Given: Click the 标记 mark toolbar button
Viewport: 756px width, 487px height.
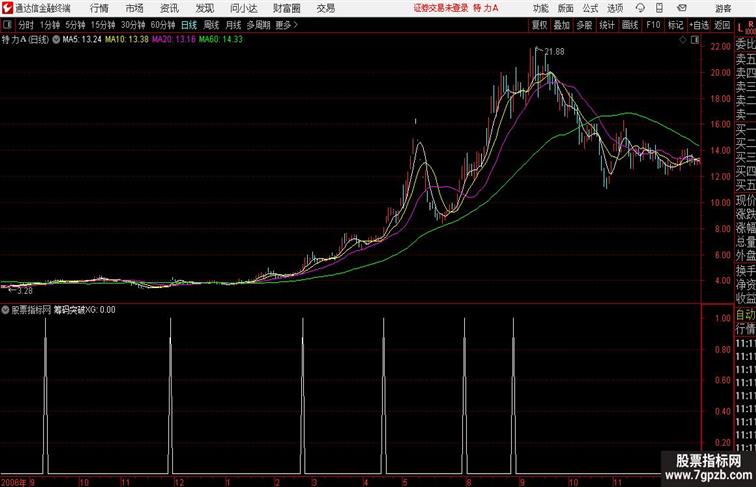Looking at the screenshot, I should point(675,25).
